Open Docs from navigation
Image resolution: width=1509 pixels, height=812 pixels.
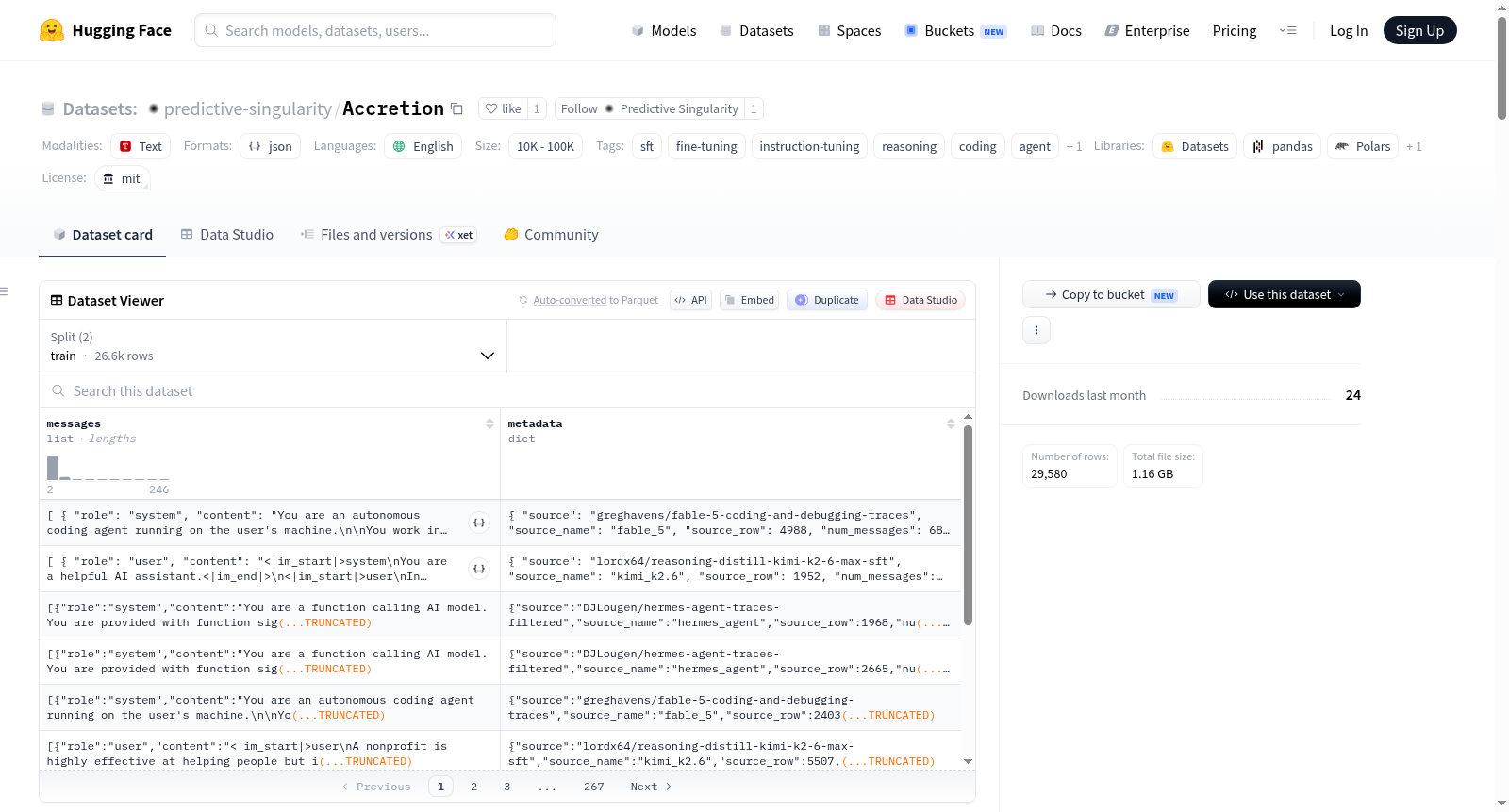1056,30
